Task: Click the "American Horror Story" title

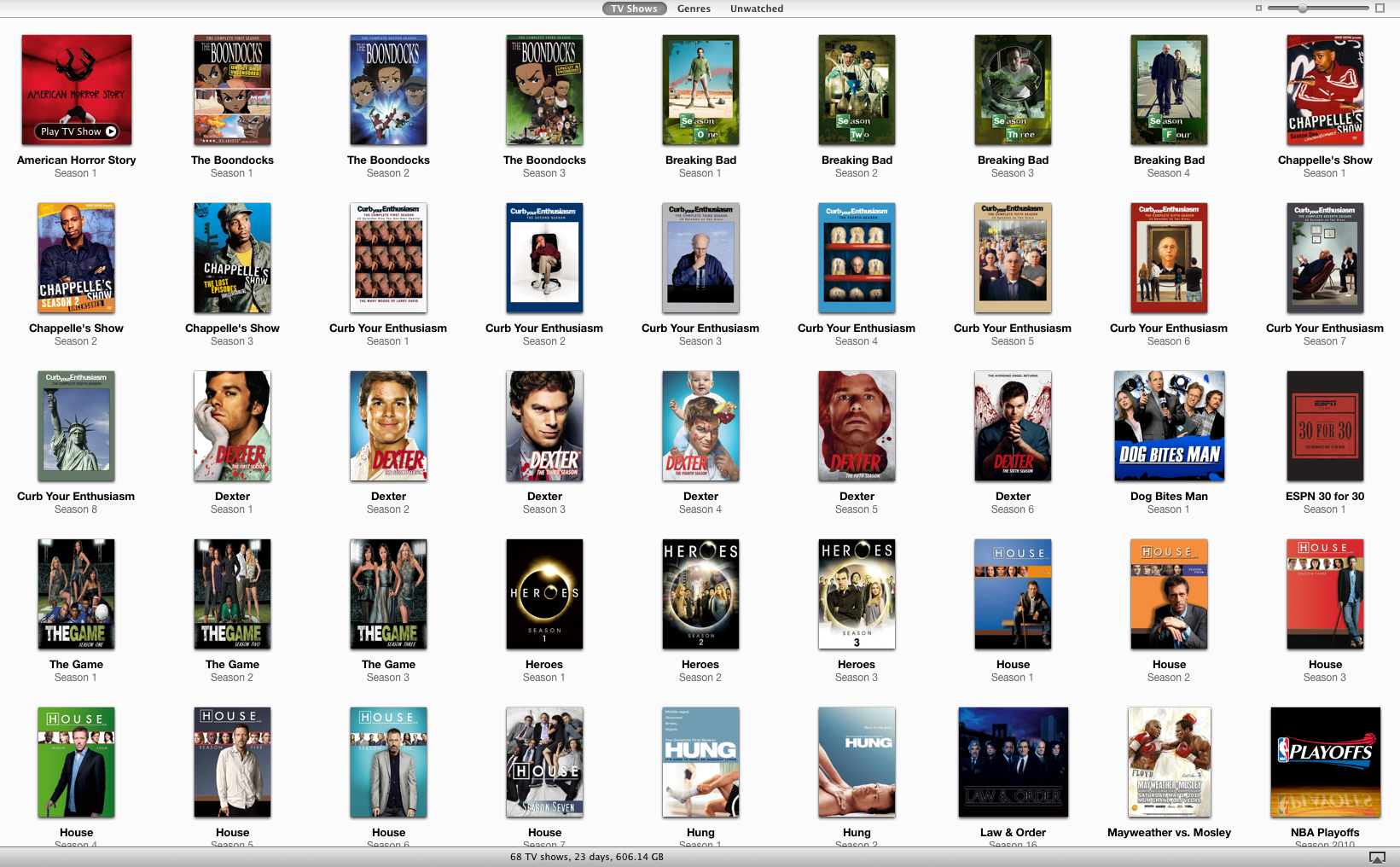Action: coord(77,160)
